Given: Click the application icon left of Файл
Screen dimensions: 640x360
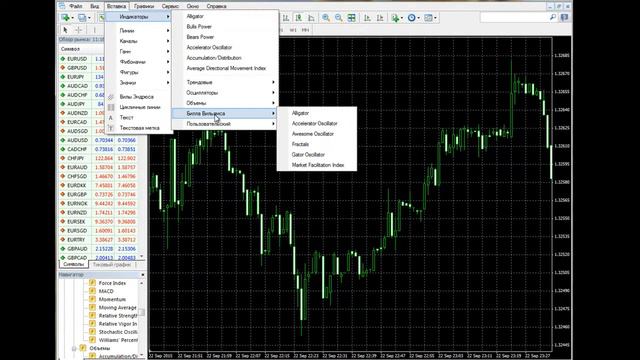Looking at the screenshot, I should [x=62, y=6].
